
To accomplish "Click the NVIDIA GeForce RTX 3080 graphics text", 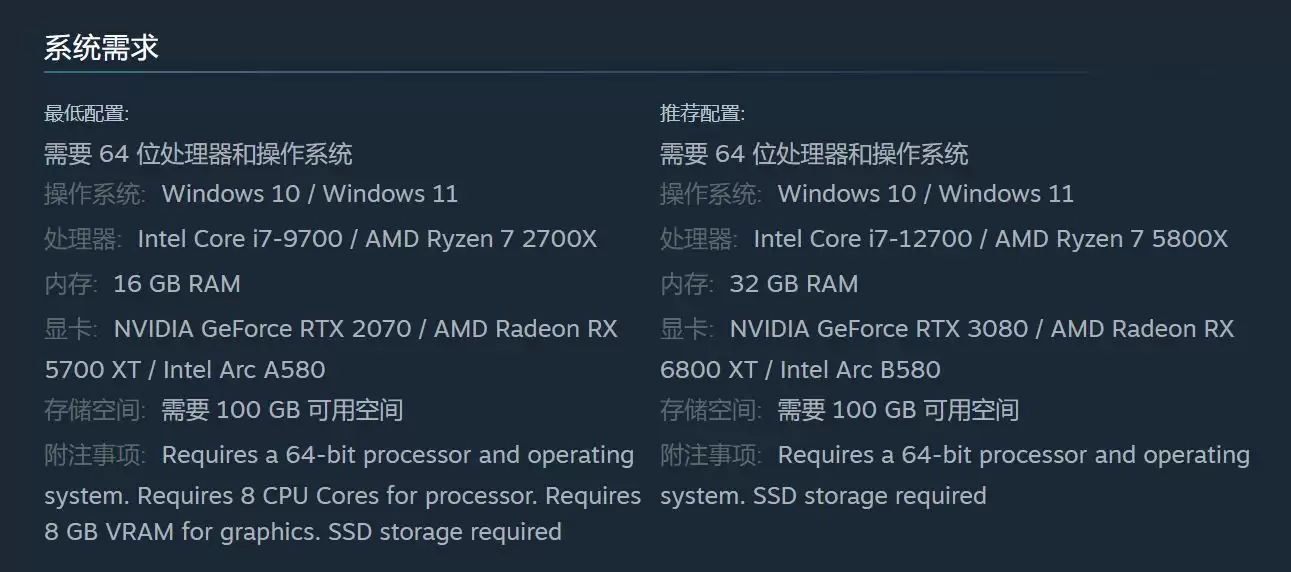I will click(x=882, y=329).
